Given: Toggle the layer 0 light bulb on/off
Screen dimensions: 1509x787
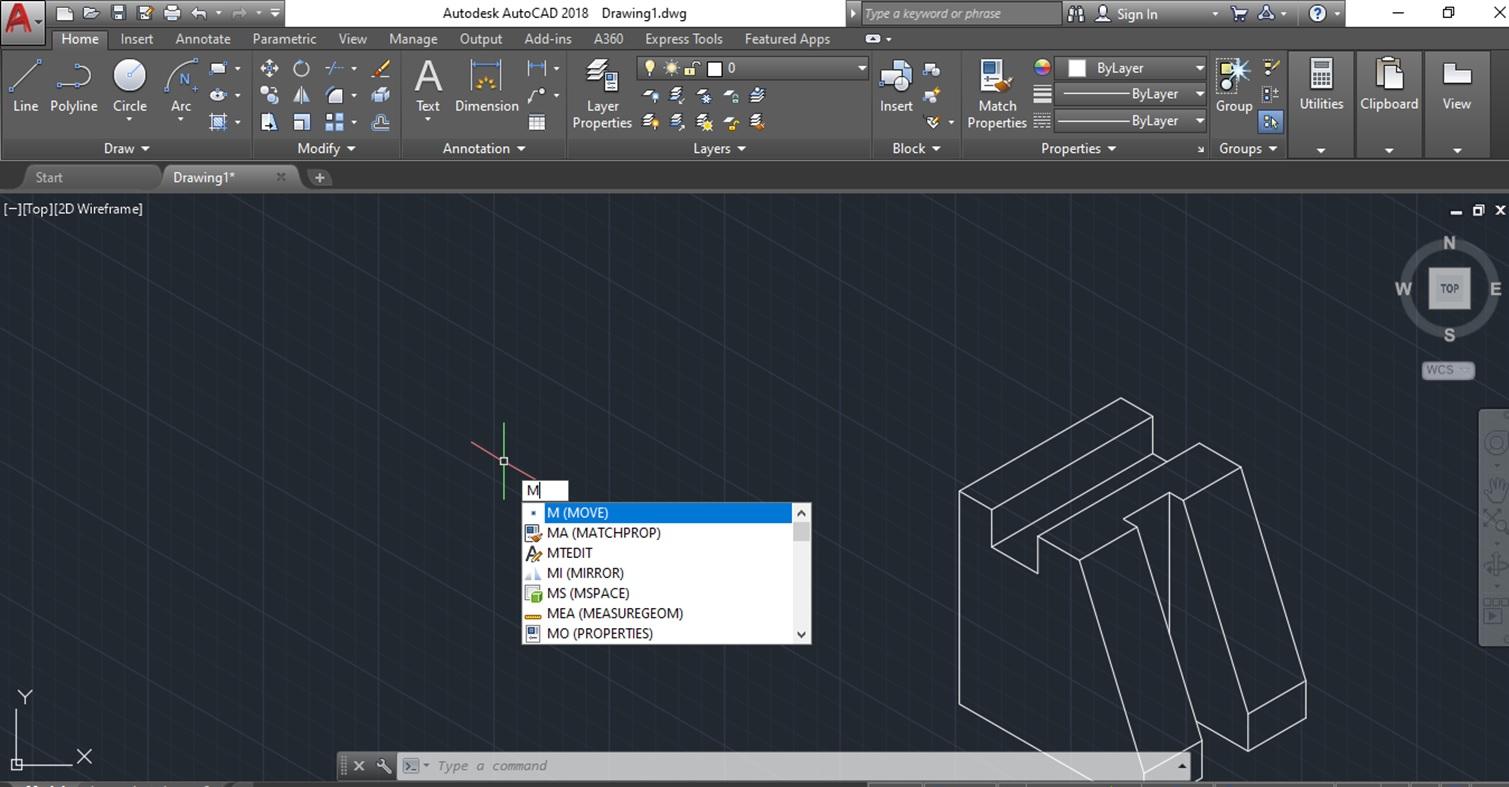Looking at the screenshot, I should [x=649, y=68].
